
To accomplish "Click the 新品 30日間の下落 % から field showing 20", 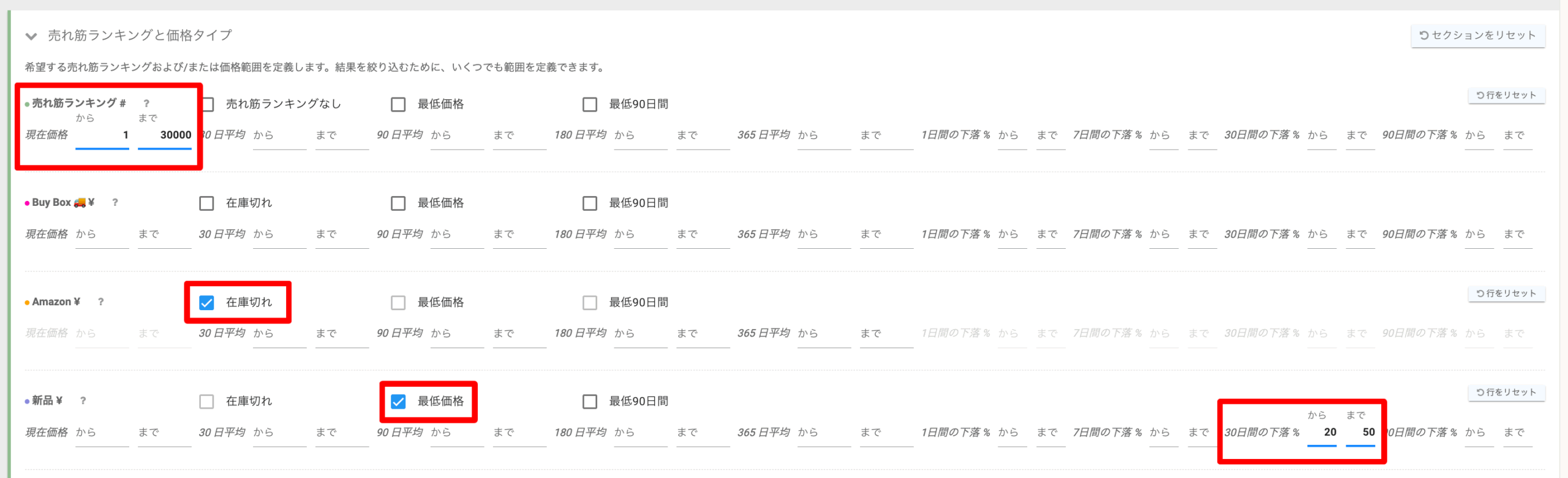I will tap(1322, 433).
